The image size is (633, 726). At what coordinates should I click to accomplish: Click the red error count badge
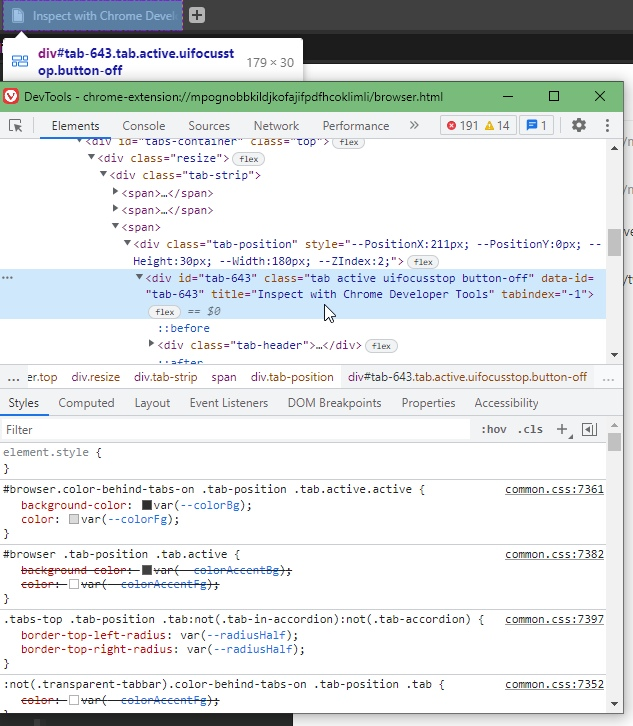463,125
